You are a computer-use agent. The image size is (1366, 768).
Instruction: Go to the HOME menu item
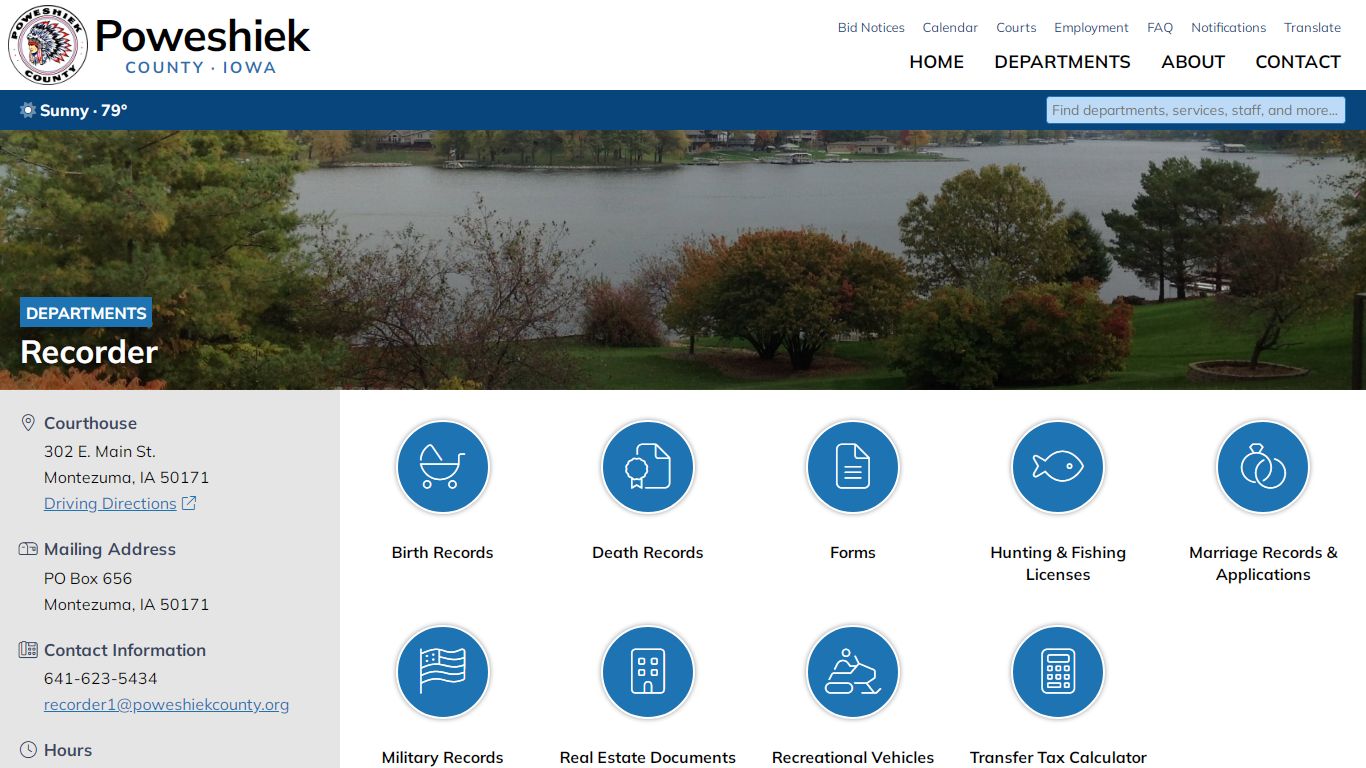pyautogui.click(x=936, y=62)
